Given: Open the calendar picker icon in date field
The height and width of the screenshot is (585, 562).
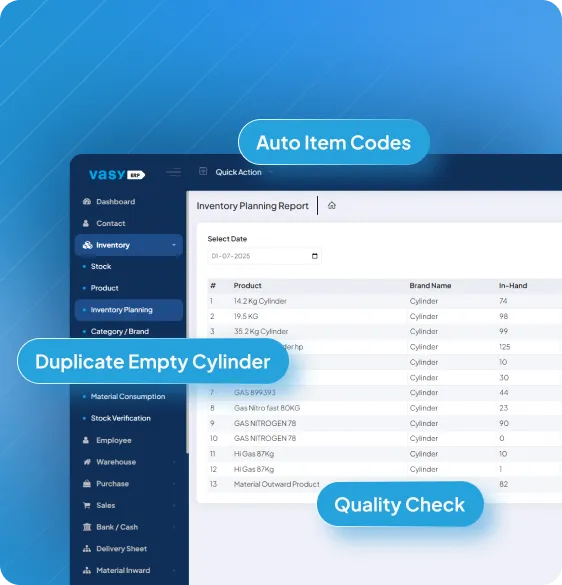Looking at the screenshot, I should coord(315,256).
